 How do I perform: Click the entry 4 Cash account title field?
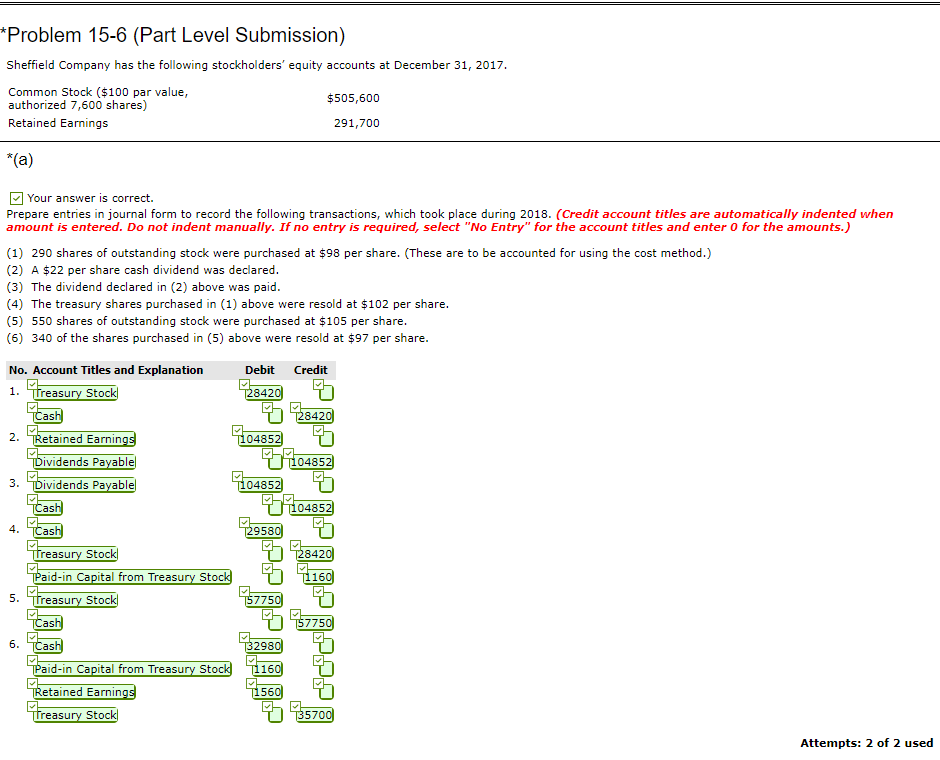click(x=45, y=530)
